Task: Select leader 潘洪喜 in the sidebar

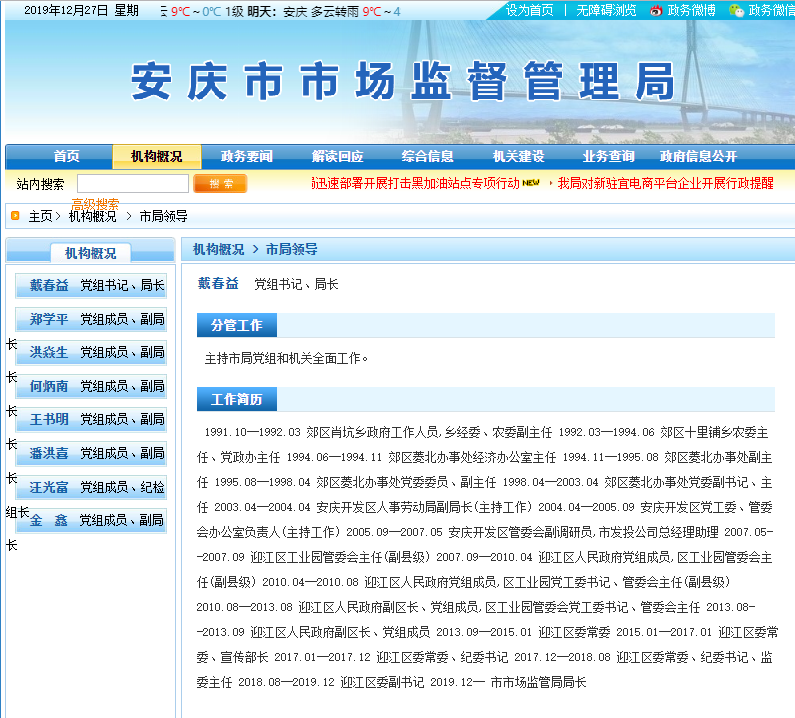Action: pos(91,453)
